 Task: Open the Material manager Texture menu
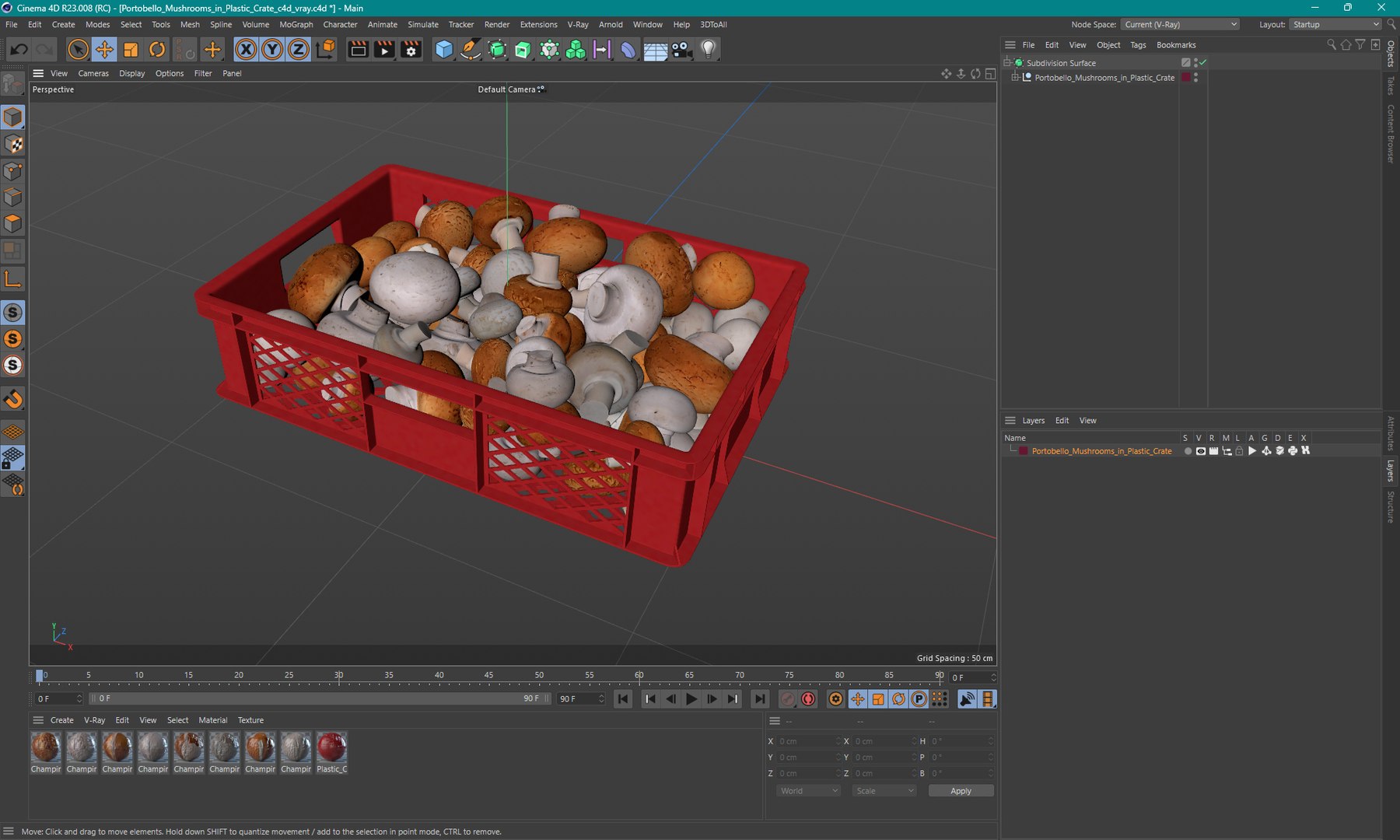[250, 720]
